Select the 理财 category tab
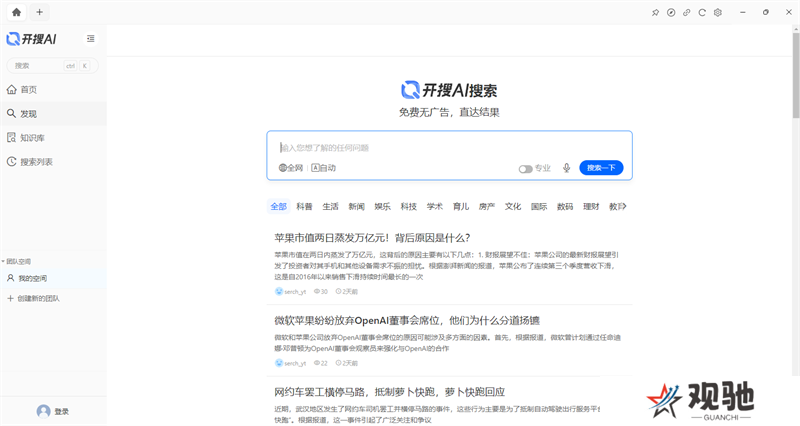Screen dimensions: 800x426 tap(591, 206)
